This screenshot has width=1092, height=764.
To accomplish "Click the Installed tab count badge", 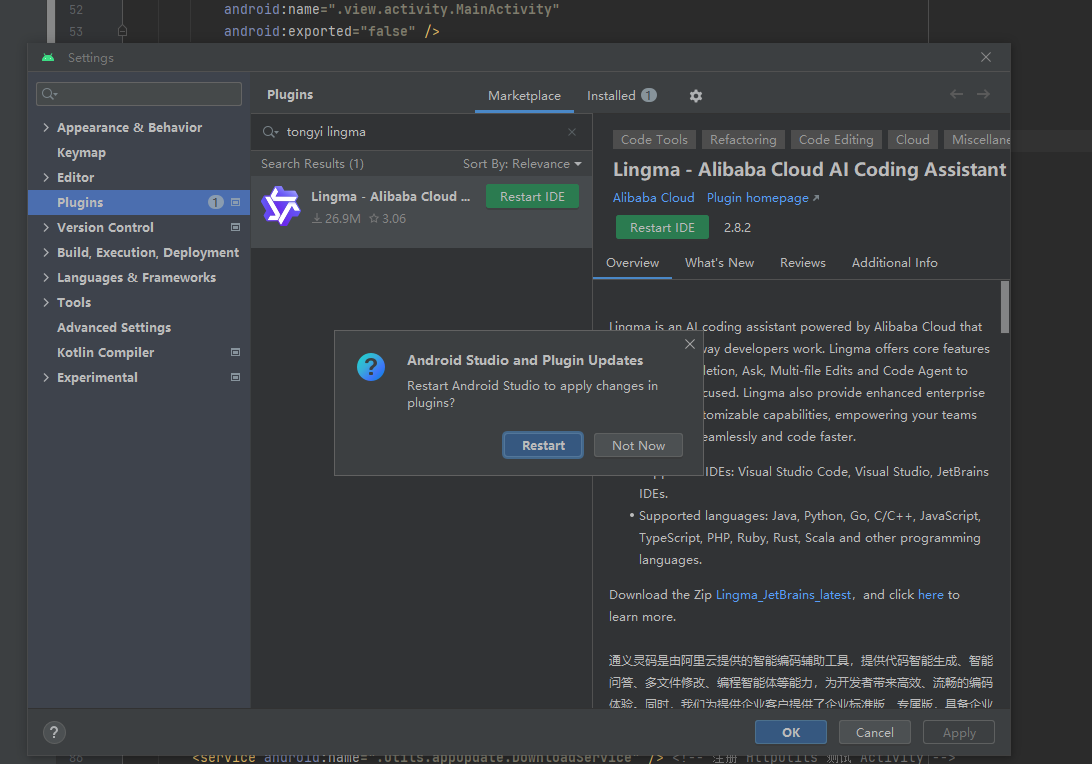I will 649,95.
